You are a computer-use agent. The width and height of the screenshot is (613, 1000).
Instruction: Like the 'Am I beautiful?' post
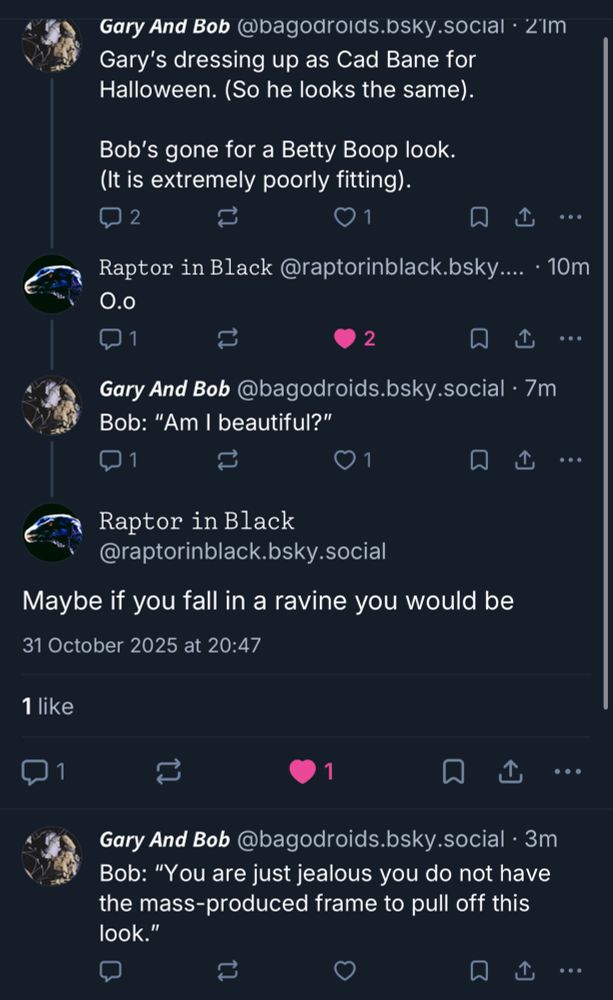coord(345,460)
